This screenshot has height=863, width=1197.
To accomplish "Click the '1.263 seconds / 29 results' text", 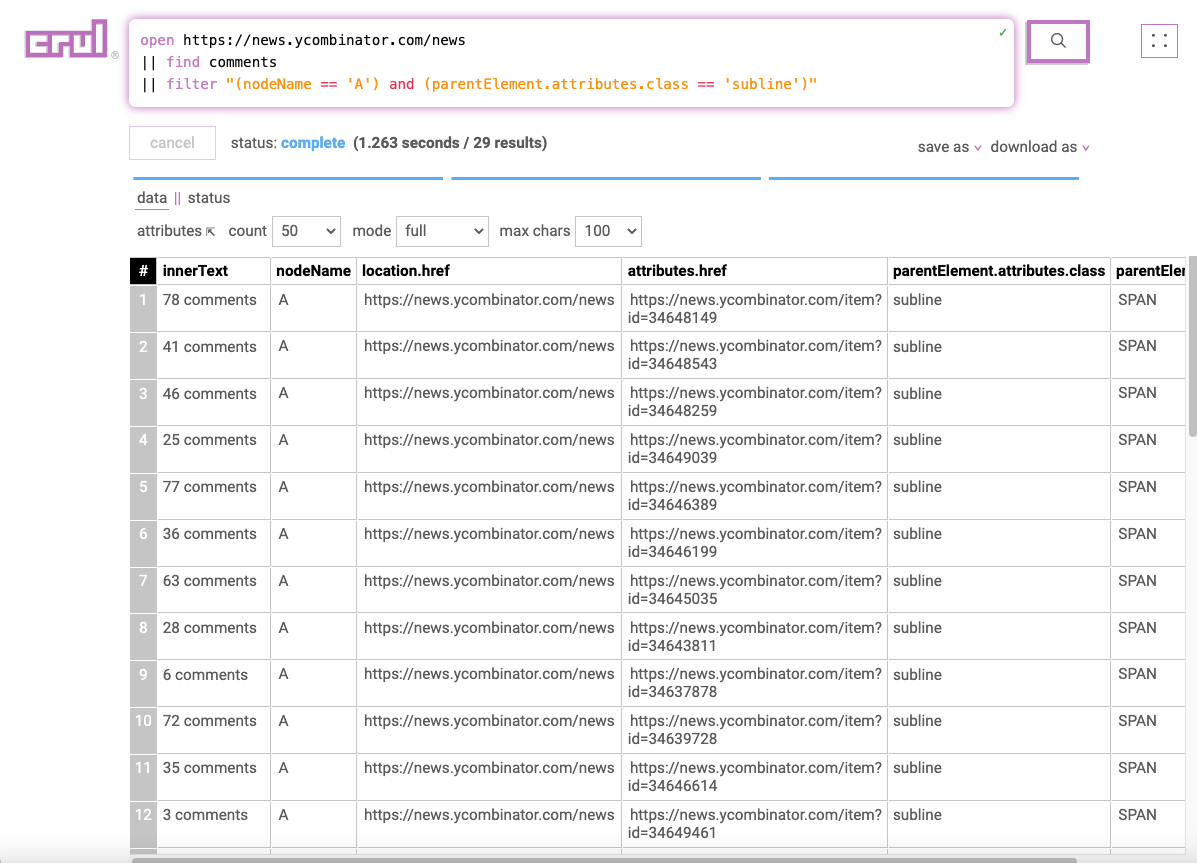I will pyautogui.click(x=450, y=143).
